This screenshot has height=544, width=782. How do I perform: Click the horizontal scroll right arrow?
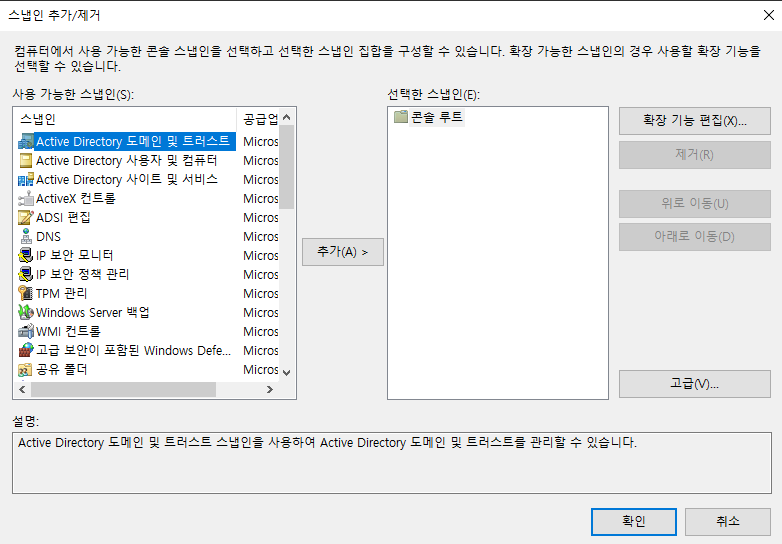pos(270,389)
